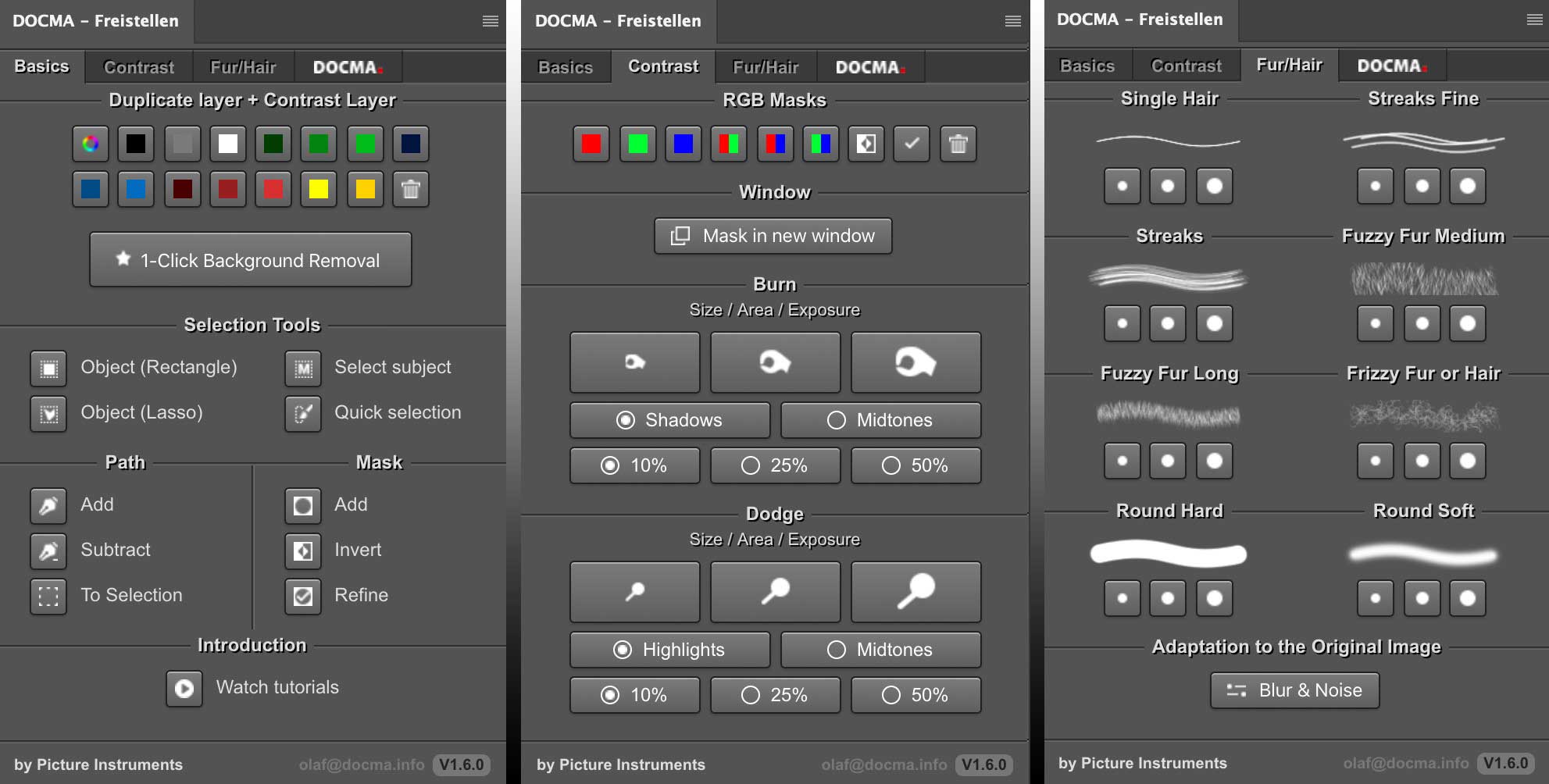Screen dimensions: 1549x784
Task: Choose largest Round Hard brush size
Action: (1215, 598)
